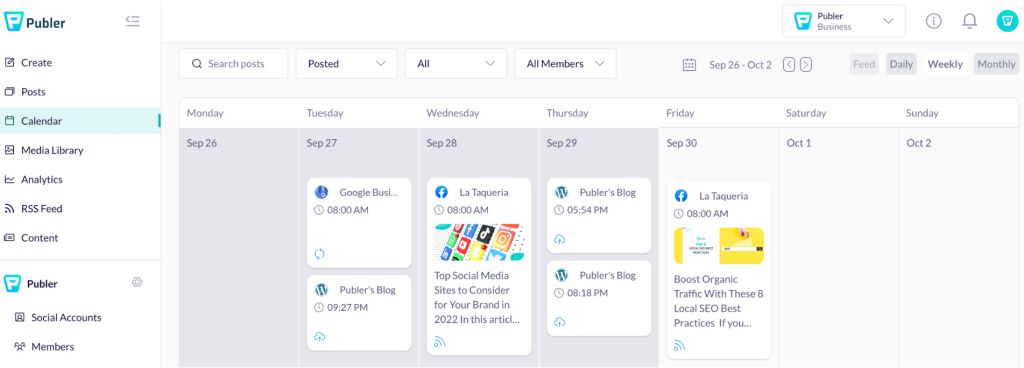The width and height of the screenshot is (1024, 368).
Task: Click the Facebook icon on Wednesday's La Taqueria post
Action: click(x=441, y=192)
